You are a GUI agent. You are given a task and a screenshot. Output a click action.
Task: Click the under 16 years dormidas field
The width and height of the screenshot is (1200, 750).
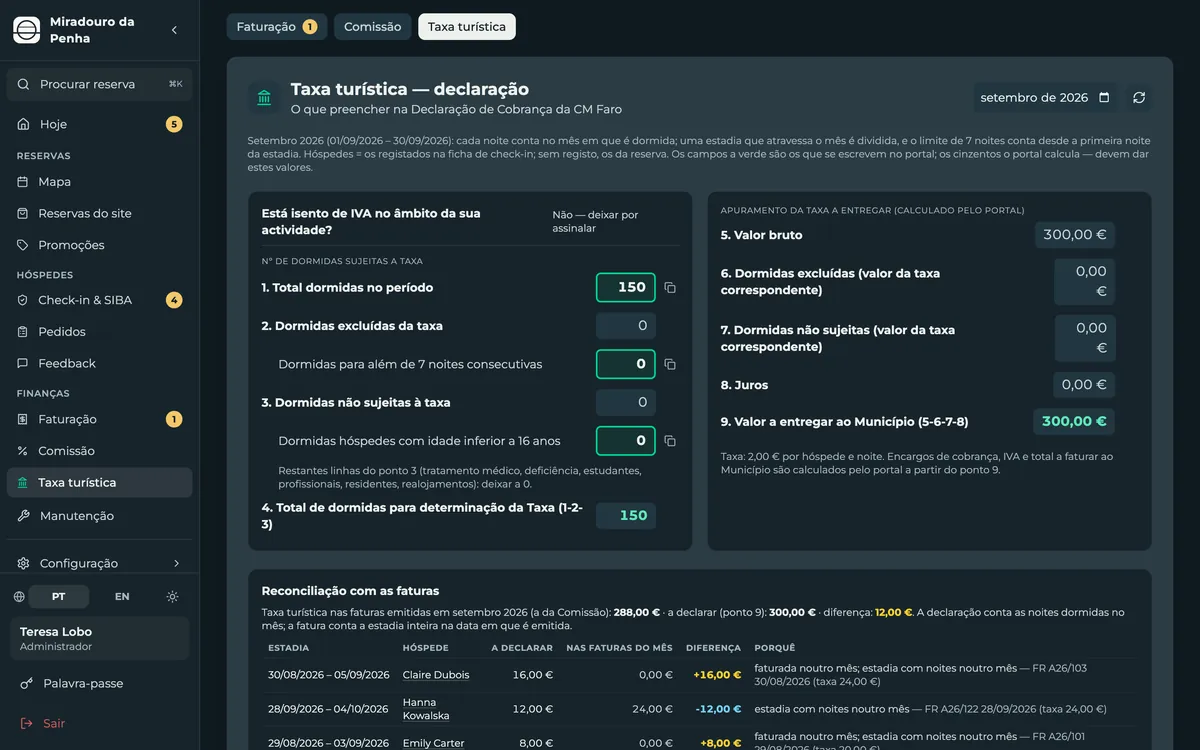point(626,441)
